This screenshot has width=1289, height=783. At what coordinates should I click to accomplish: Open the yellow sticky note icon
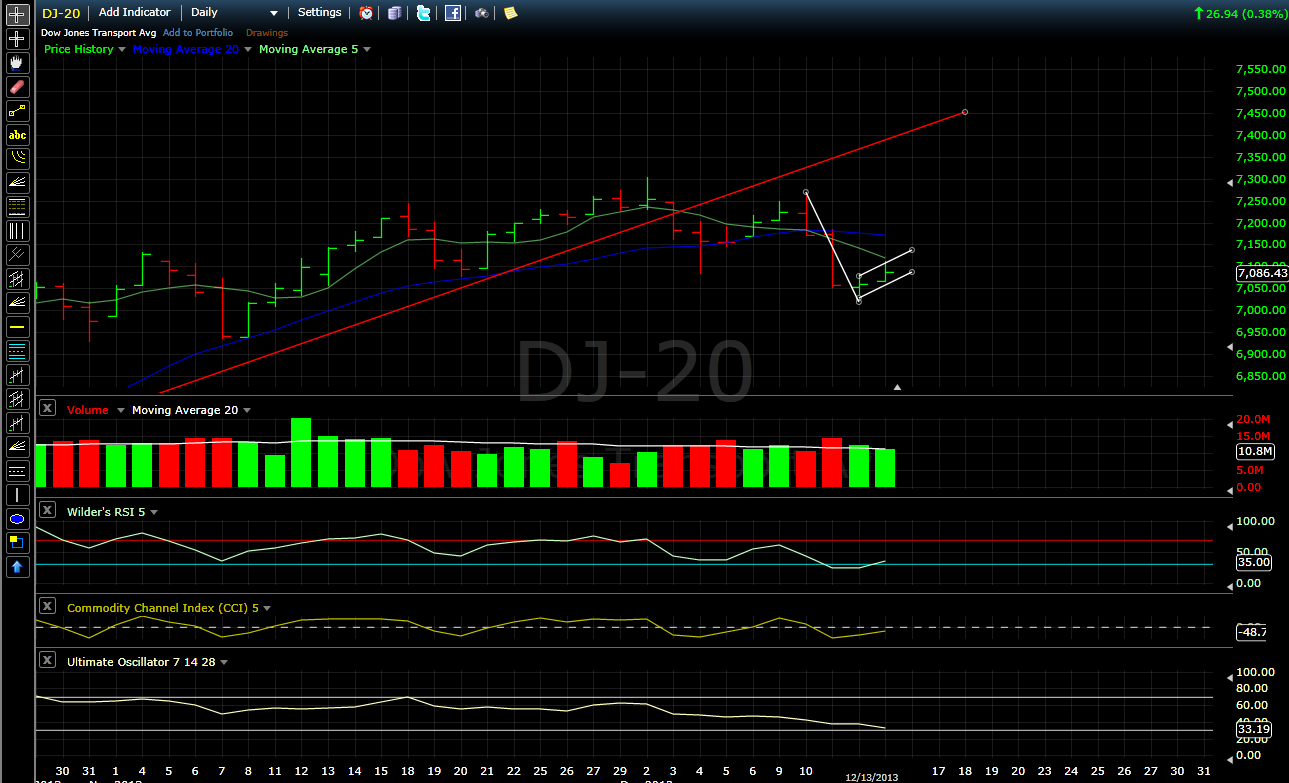(511, 13)
